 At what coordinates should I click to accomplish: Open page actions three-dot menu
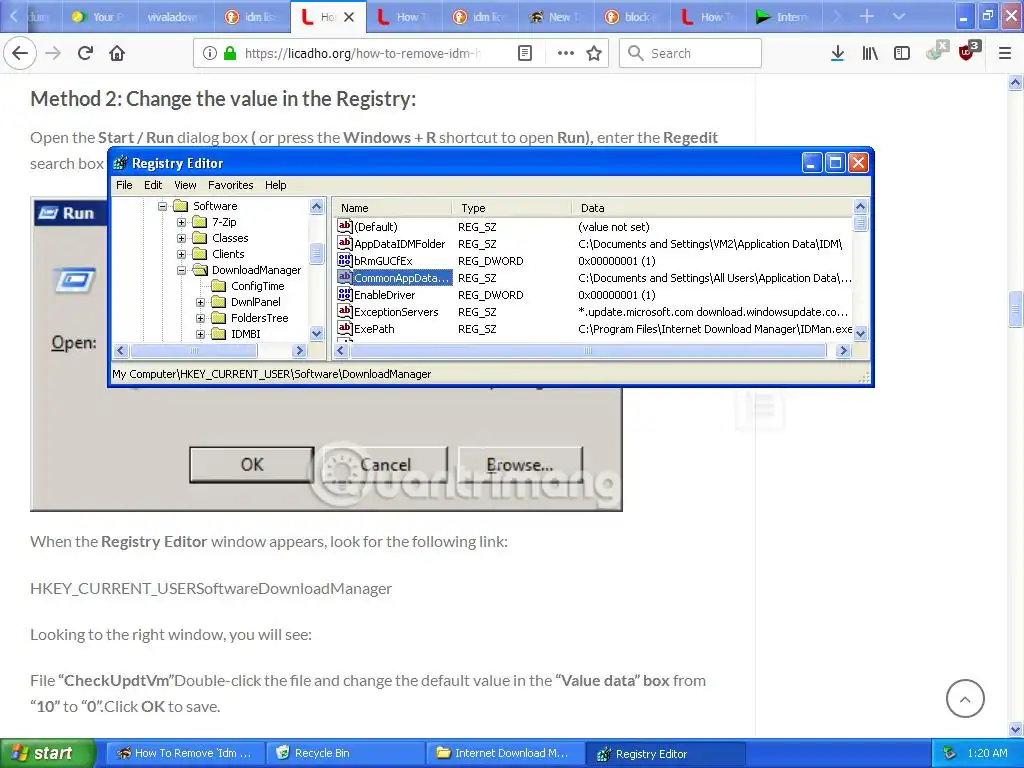click(x=566, y=53)
